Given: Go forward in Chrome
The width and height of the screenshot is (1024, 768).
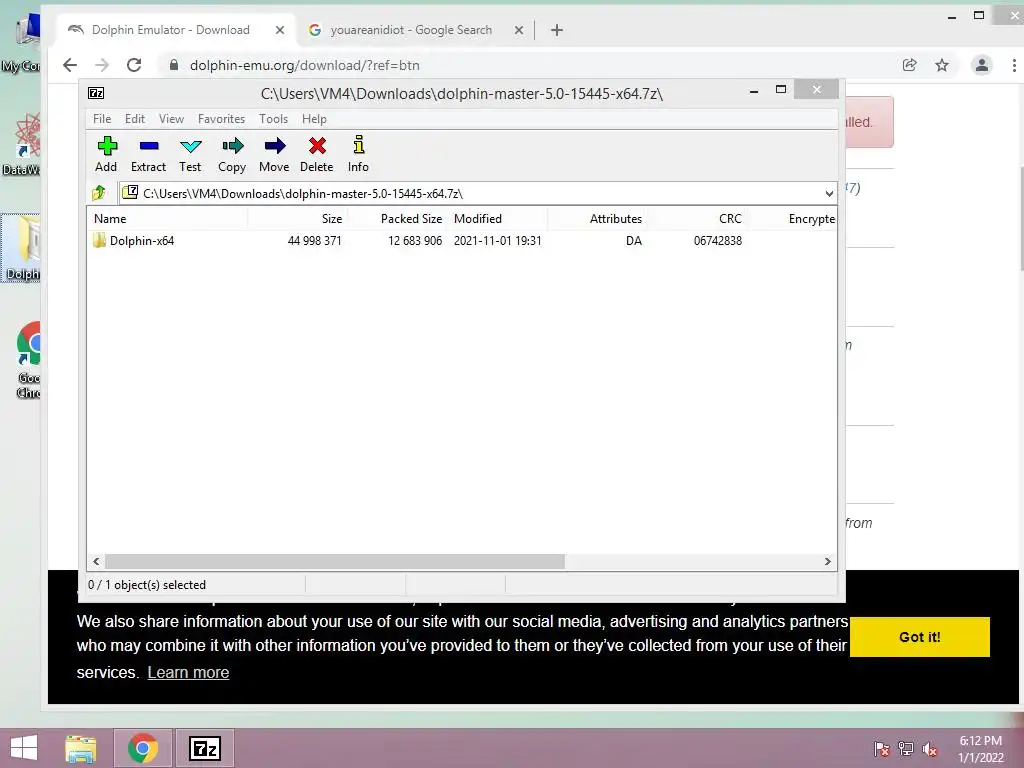Looking at the screenshot, I should click(x=102, y=65).
